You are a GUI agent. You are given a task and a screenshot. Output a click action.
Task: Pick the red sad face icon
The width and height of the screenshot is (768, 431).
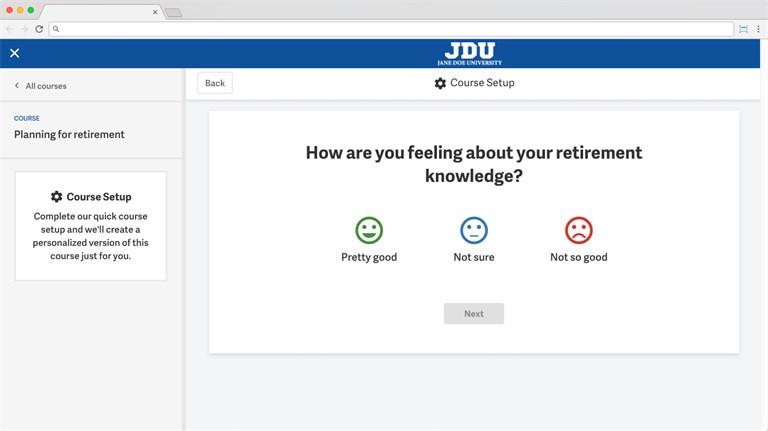click(x=579, y=230)
